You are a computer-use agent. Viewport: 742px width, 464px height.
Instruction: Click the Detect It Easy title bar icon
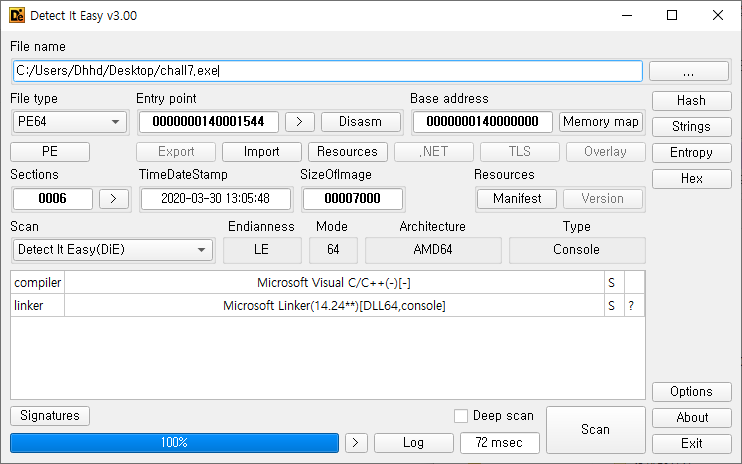point(17,16)
